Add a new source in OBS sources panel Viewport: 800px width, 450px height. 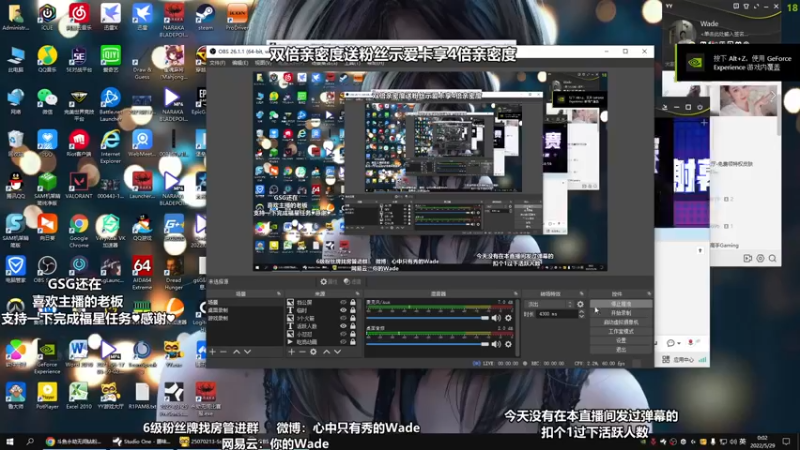291,352
